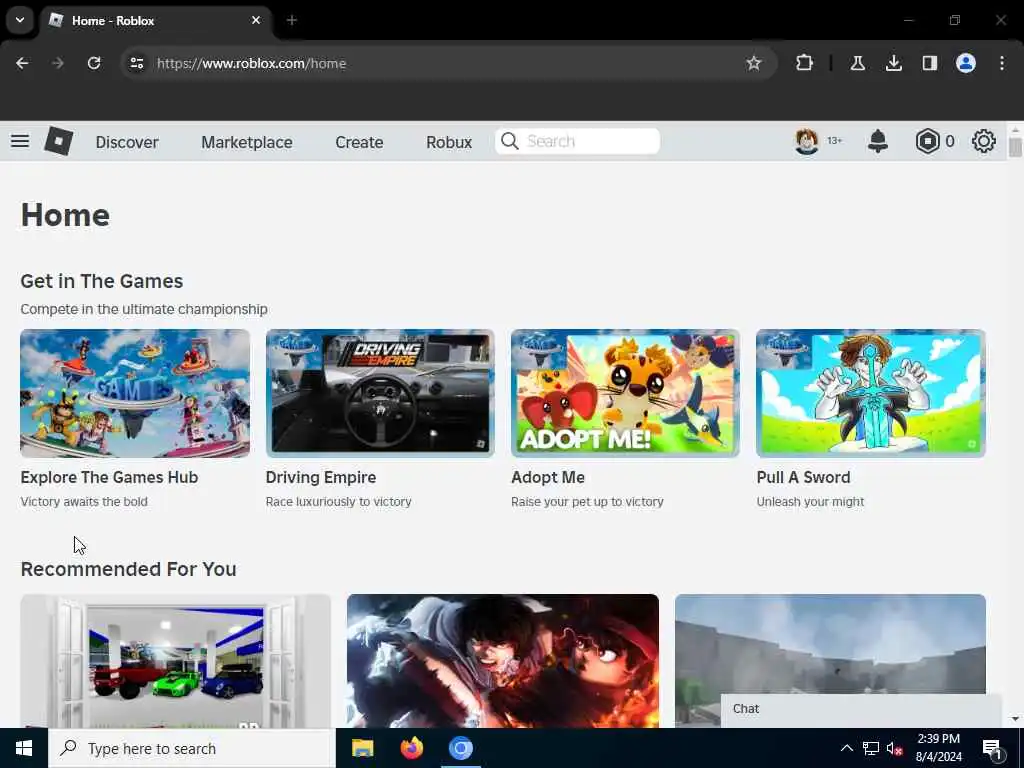Open the browser extensions puzzle icon
Screen dimensions: 1024x768
[x=805, y=63]
